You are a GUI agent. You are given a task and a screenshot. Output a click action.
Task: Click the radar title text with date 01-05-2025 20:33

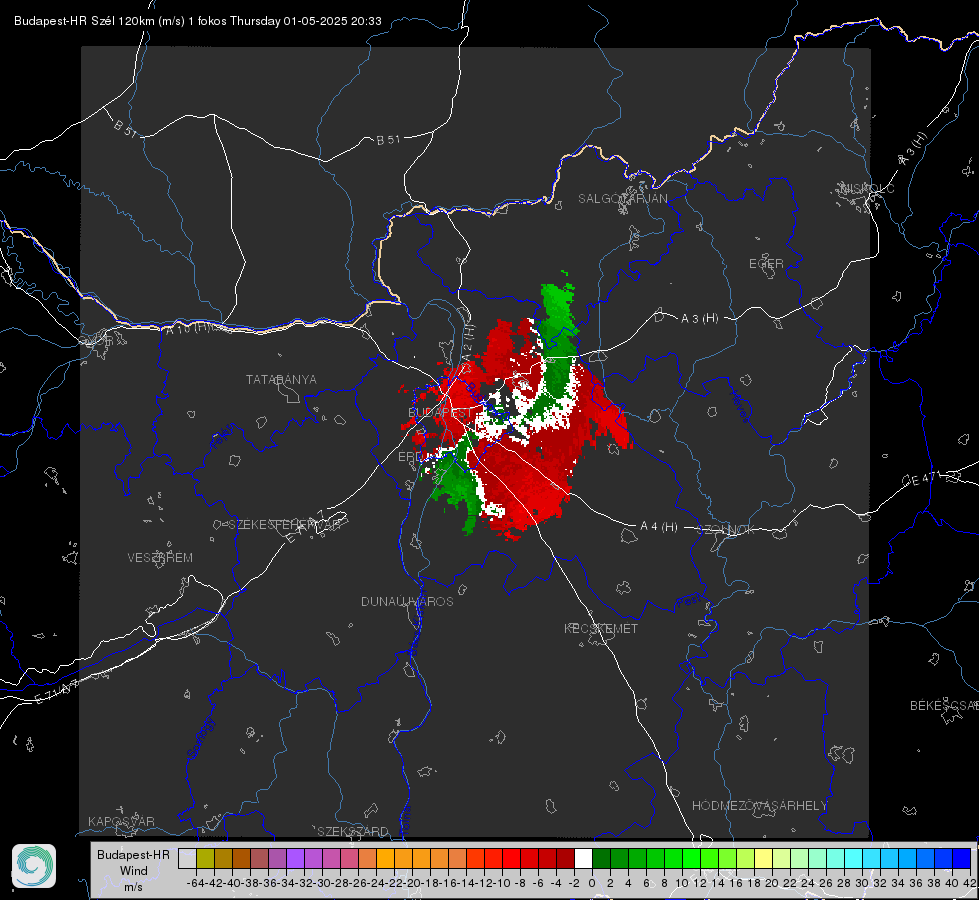point(198,21)
